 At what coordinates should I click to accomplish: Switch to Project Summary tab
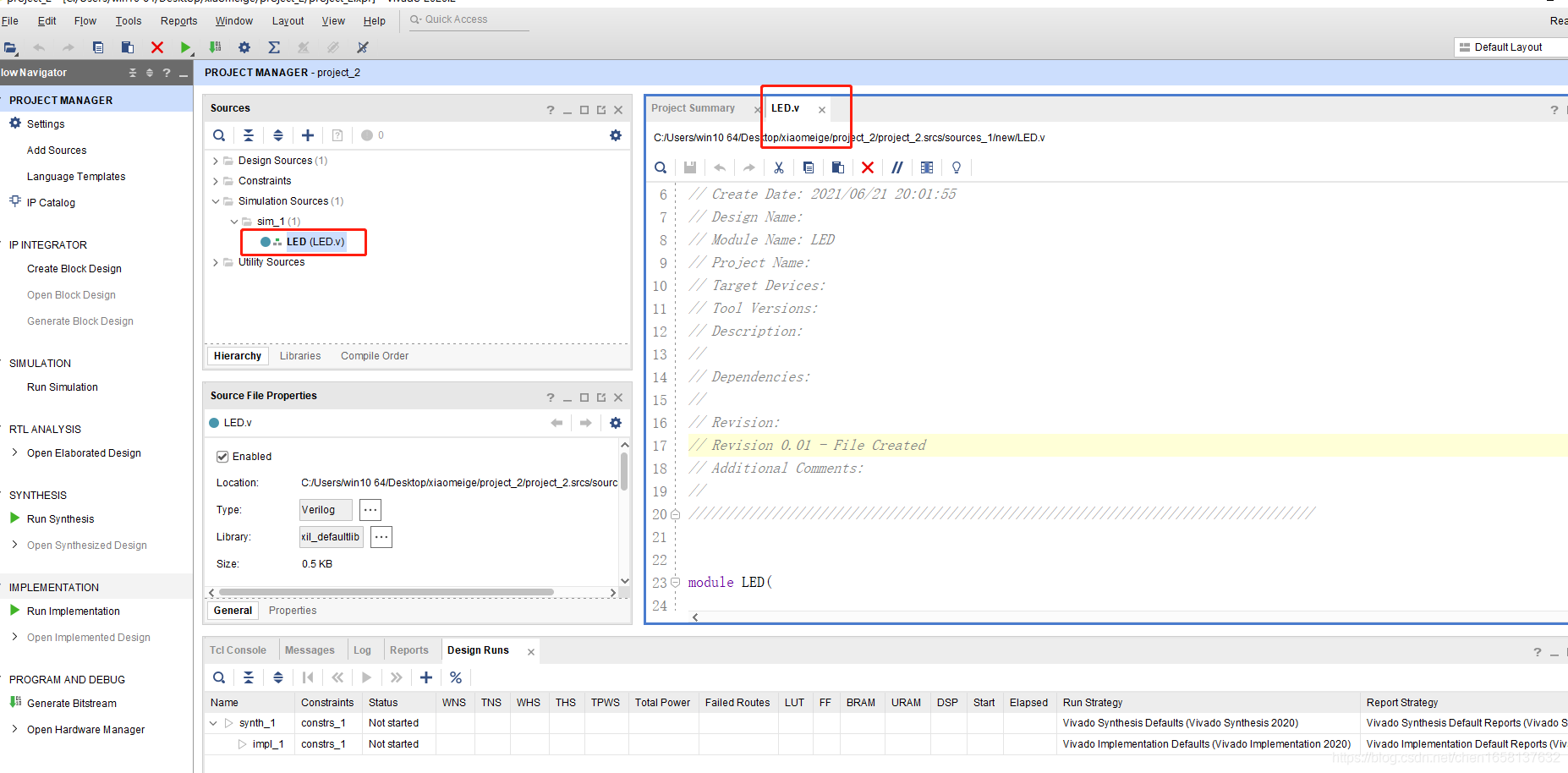pos(693,108)
